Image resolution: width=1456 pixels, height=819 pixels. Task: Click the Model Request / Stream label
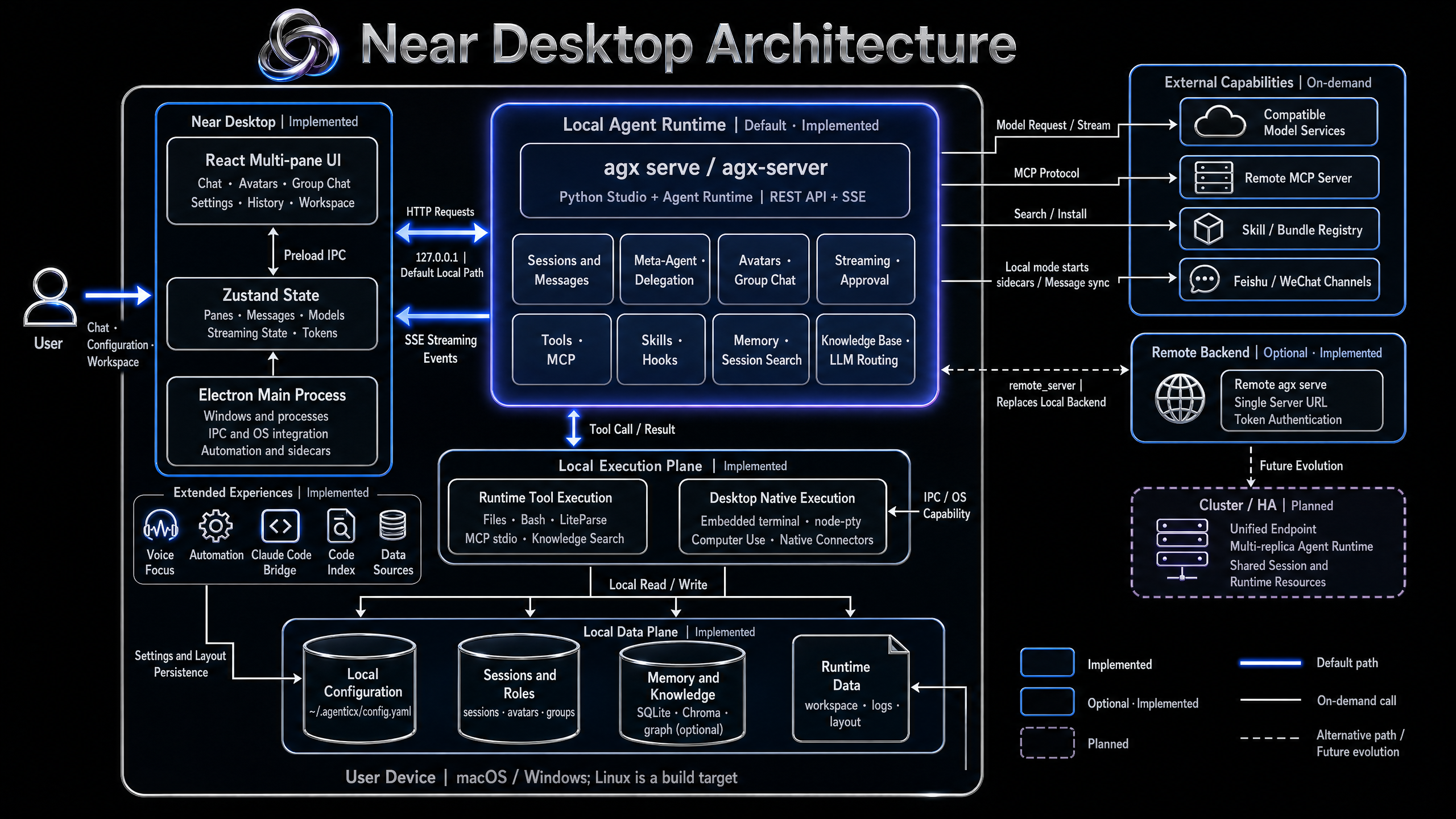[x=1053, y=125]
